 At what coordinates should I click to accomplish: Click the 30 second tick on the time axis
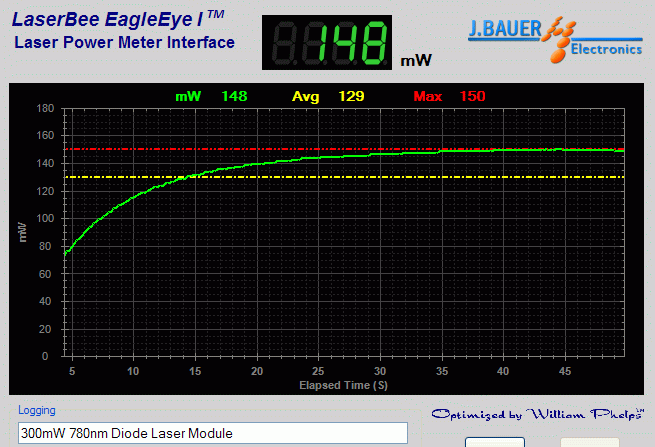click(x=380, y=371)
